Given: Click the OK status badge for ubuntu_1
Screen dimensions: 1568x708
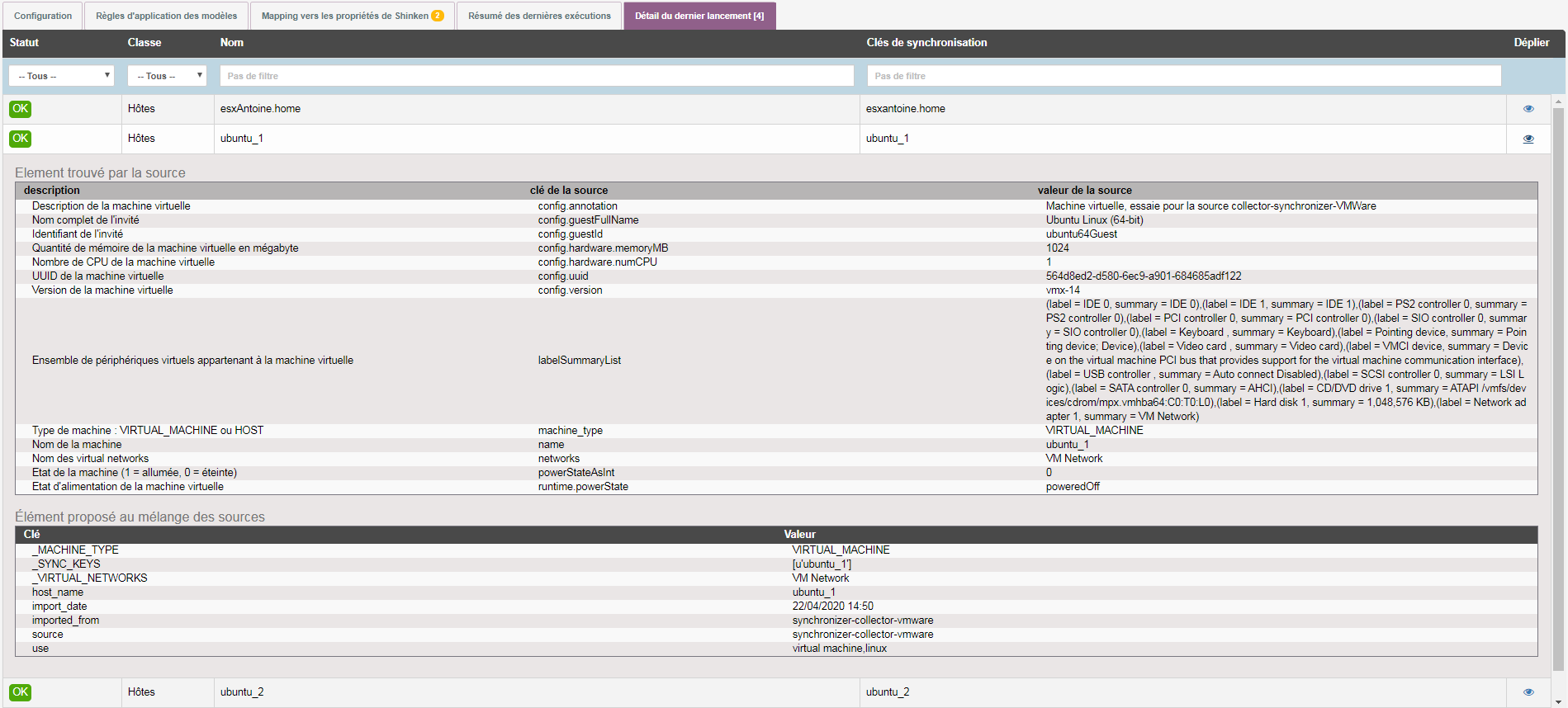Looking at the screenshot, I should click(x=21, y=139).
